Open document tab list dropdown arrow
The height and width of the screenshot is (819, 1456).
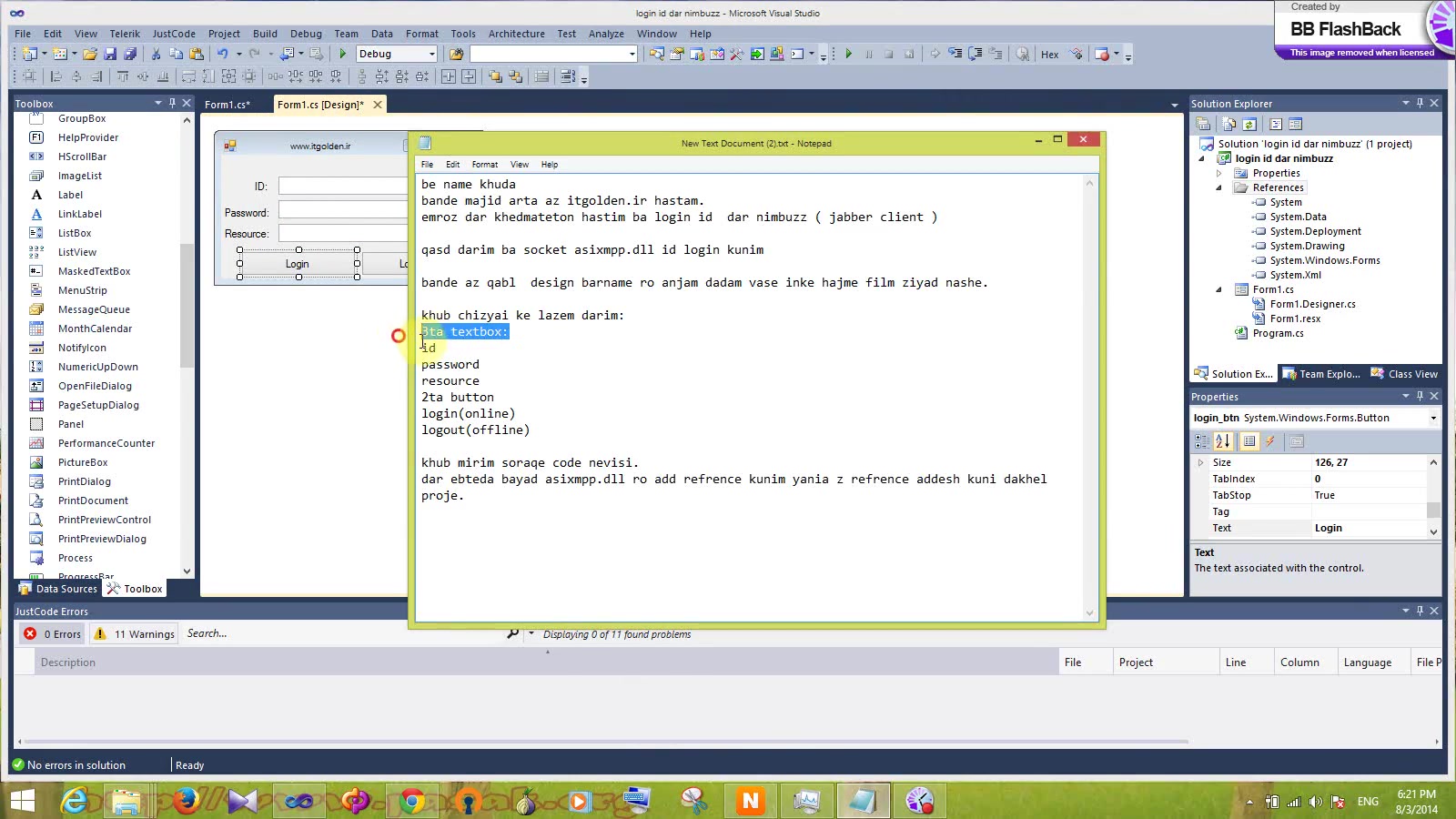tap(1174, 106)
